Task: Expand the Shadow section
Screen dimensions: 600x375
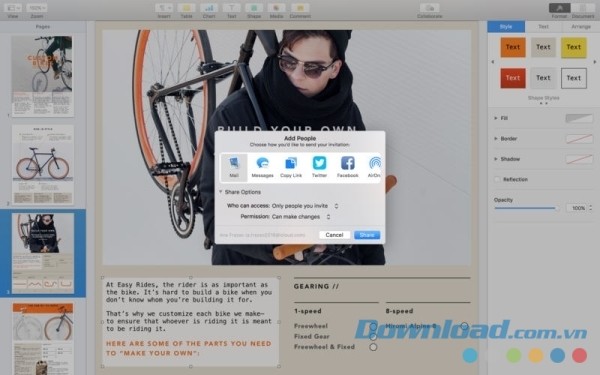Action: click(496, 159)
